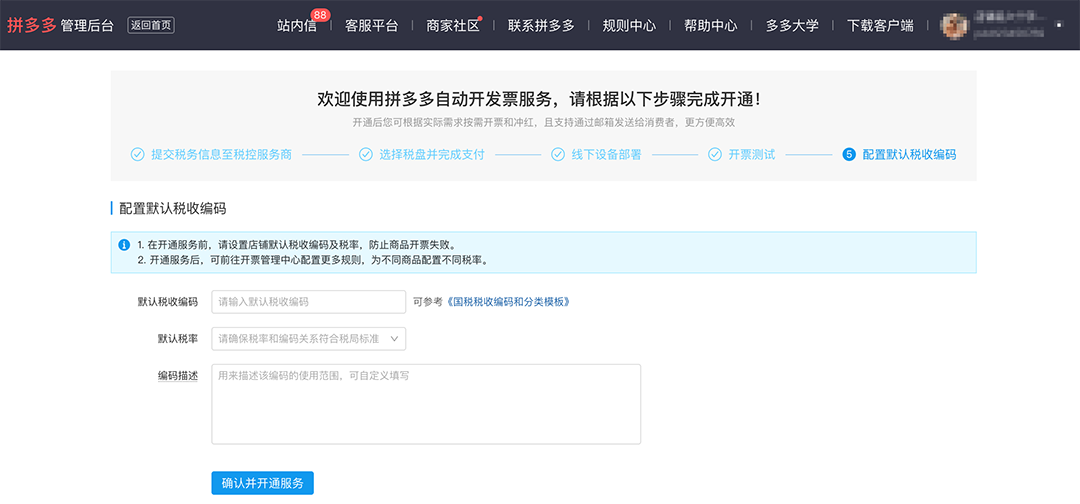Open 商家社区
This screenshot has height=504, width=1080.
(x=453, y=25)
